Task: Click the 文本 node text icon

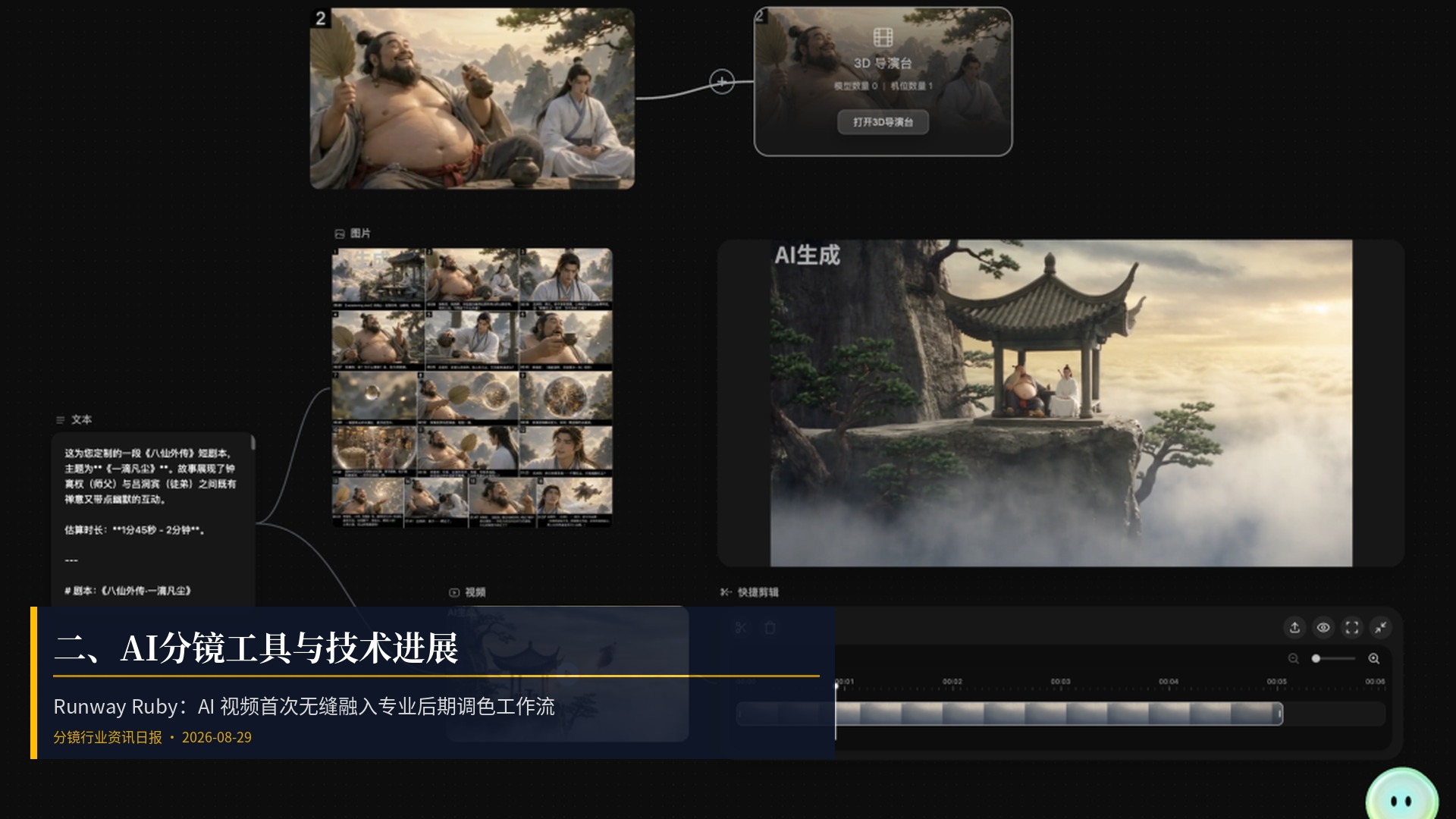Action: 61,420
